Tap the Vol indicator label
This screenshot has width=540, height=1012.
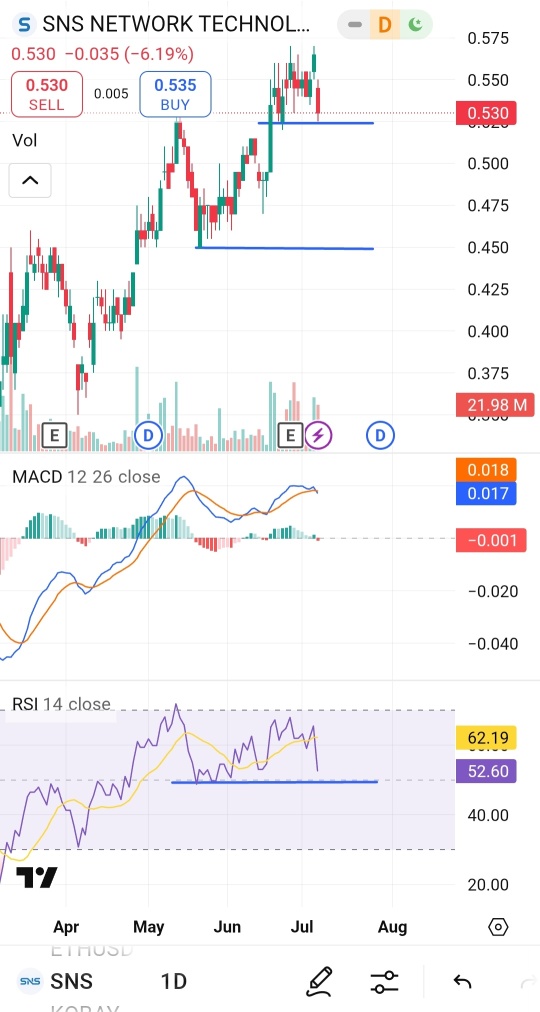(25, 141)
